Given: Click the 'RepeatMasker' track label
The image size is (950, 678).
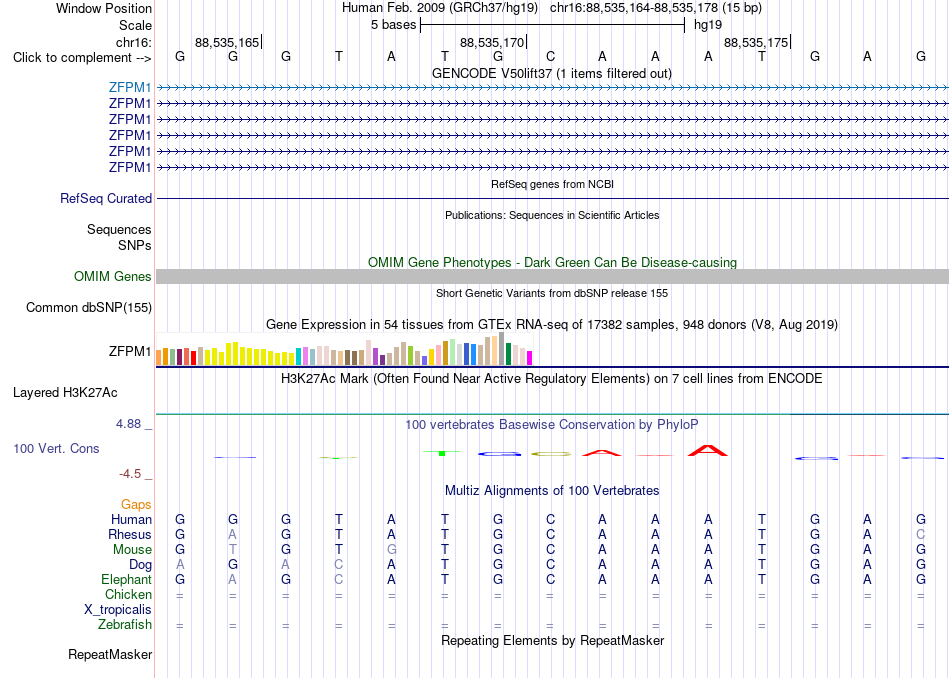Looking at the screenshot, I should click(110, 654).
